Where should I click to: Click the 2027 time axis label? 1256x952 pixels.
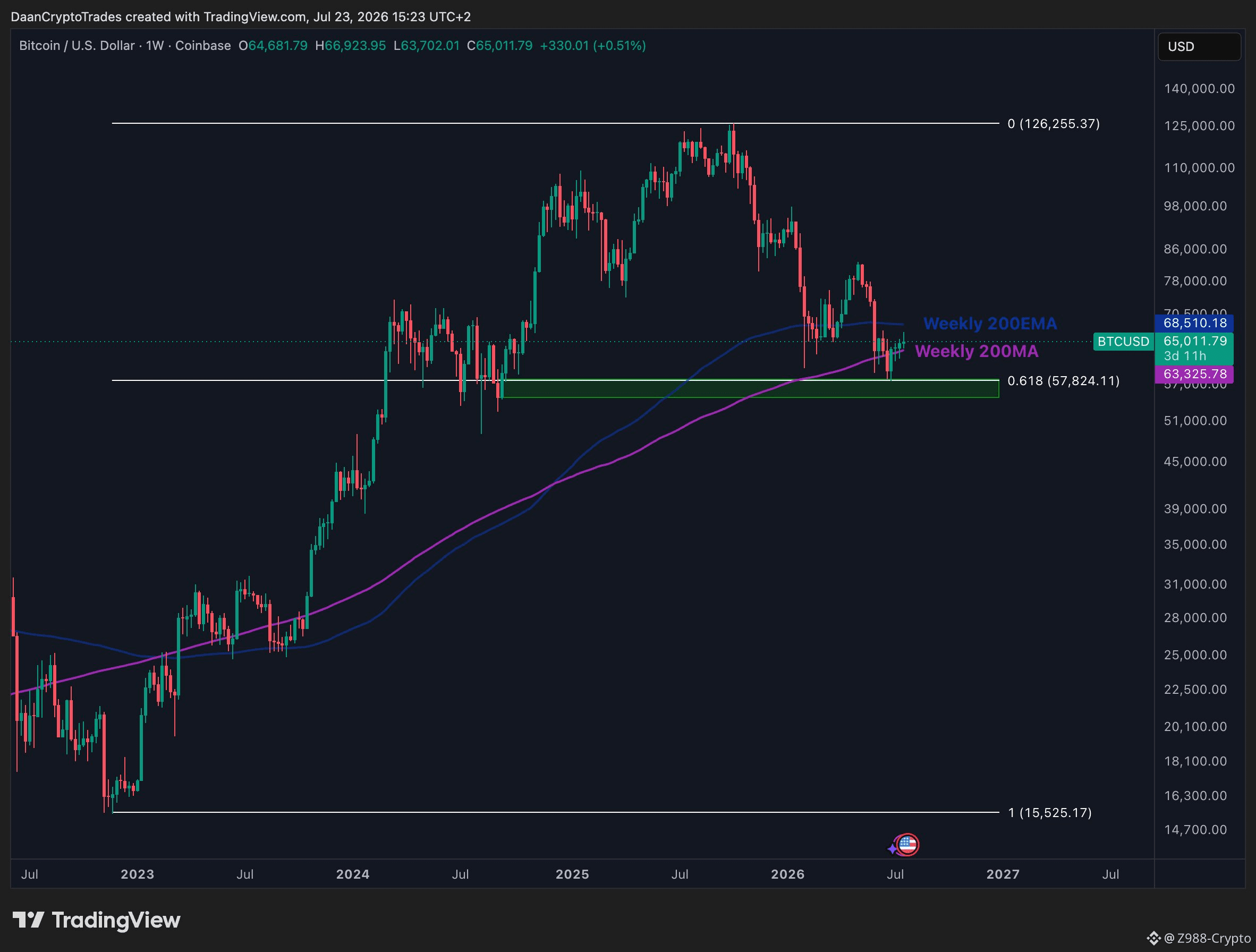click(1003, 874)
